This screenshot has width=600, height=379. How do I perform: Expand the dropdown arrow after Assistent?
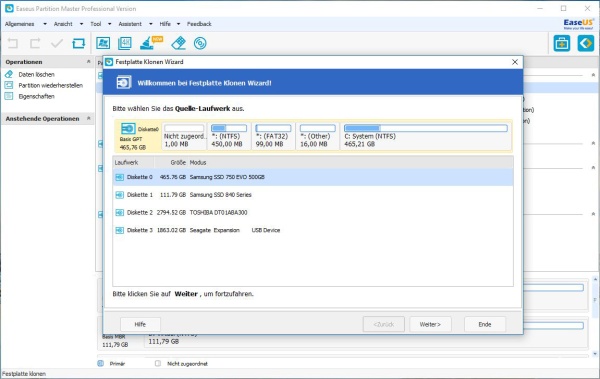(151, 24)
